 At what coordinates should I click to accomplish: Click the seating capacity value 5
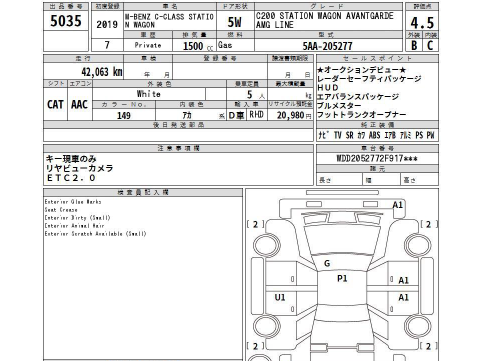tap(250, 95)
